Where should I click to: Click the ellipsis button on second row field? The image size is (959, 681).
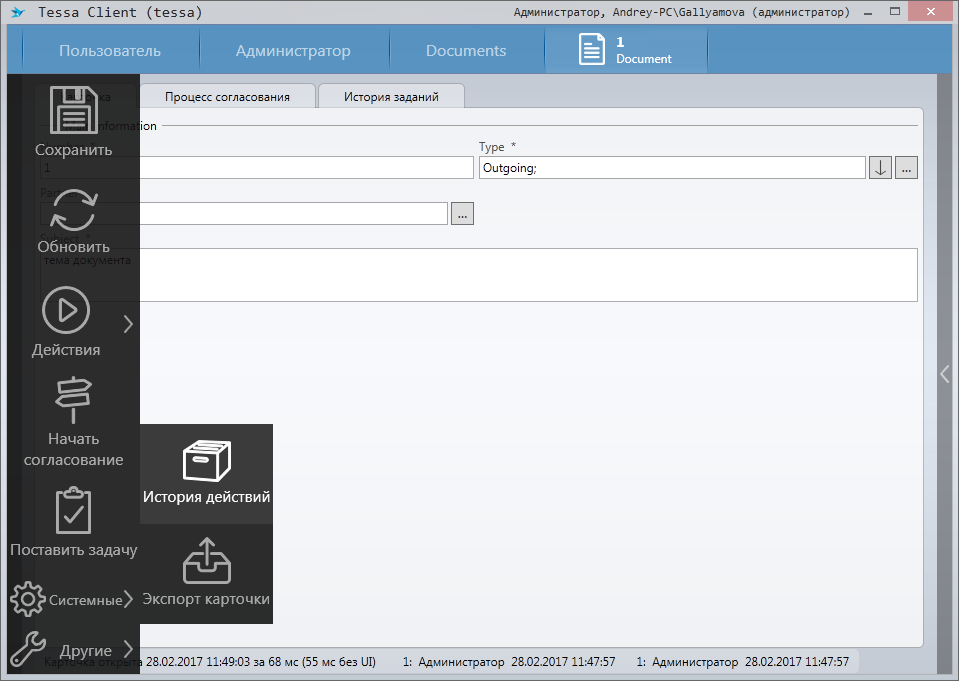[x=462, y=214]
